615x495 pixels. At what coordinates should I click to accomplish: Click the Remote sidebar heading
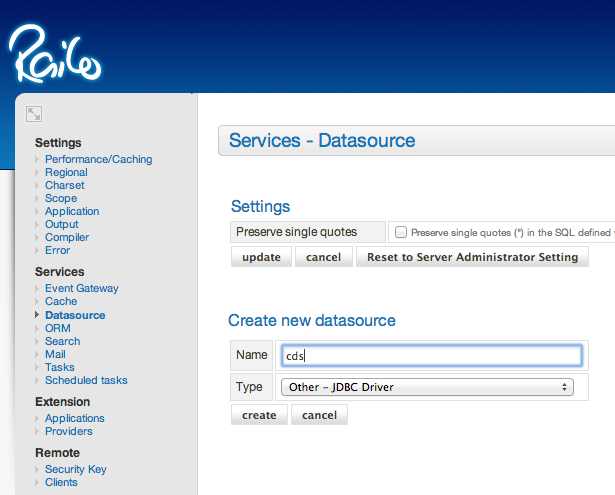point(58,453)
